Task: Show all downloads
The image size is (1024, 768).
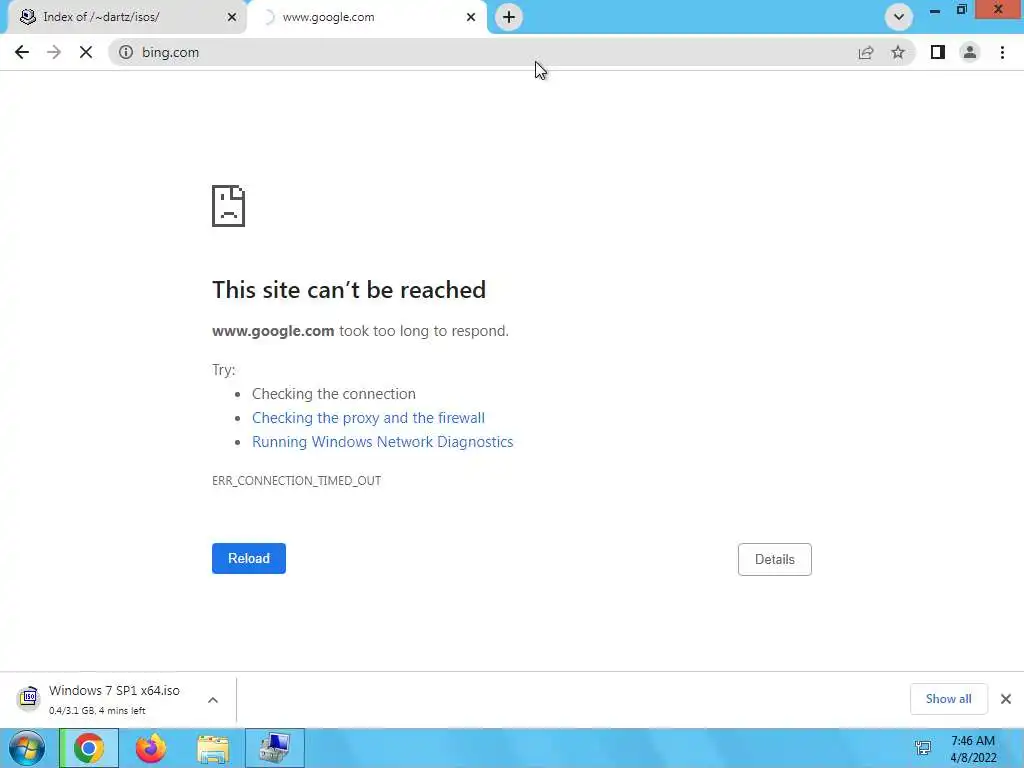Action: click(x=948, y=699)
